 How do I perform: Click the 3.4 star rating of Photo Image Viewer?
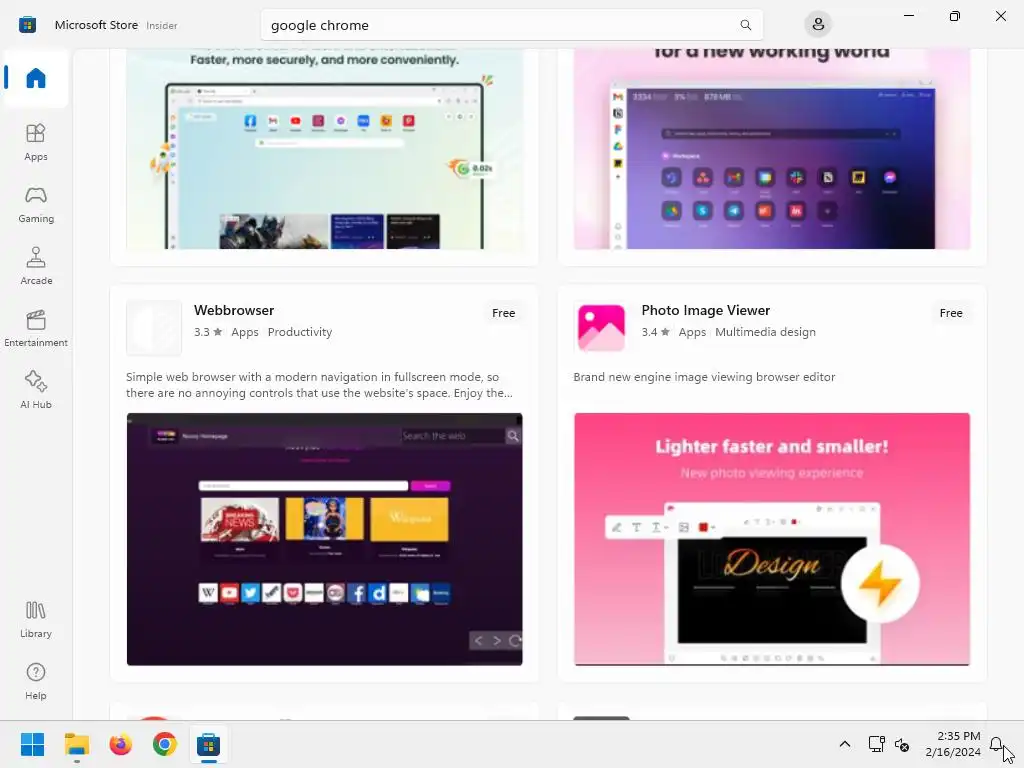click(x=656, y=332)
